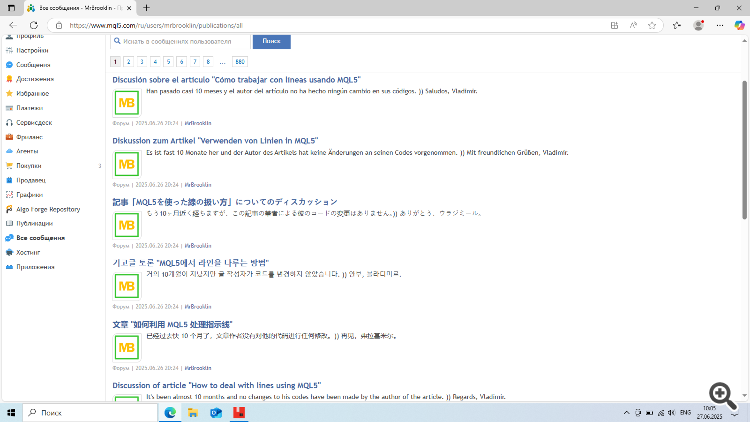This screenshot has width=750, height=422.
Task: Open Spanish discussion 'Cómo trabajar con líneas' link
Action: click(236, 80)
